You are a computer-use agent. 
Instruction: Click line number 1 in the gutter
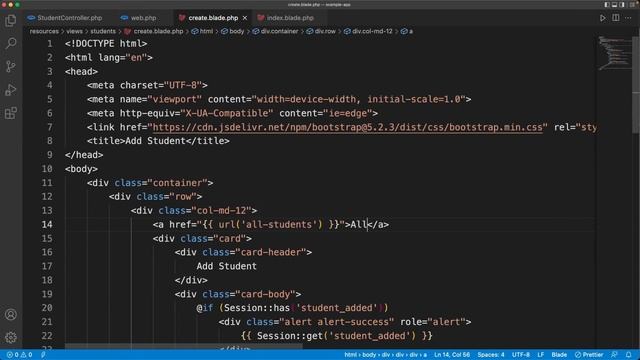[x=49, y=43]
